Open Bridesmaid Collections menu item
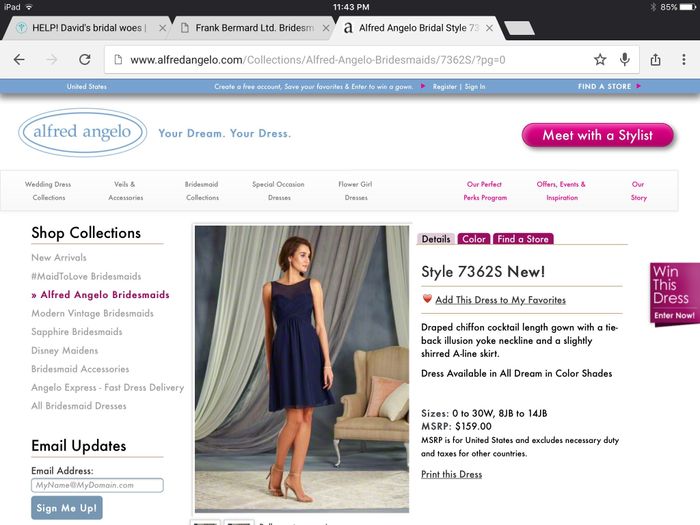 (201, 191)
